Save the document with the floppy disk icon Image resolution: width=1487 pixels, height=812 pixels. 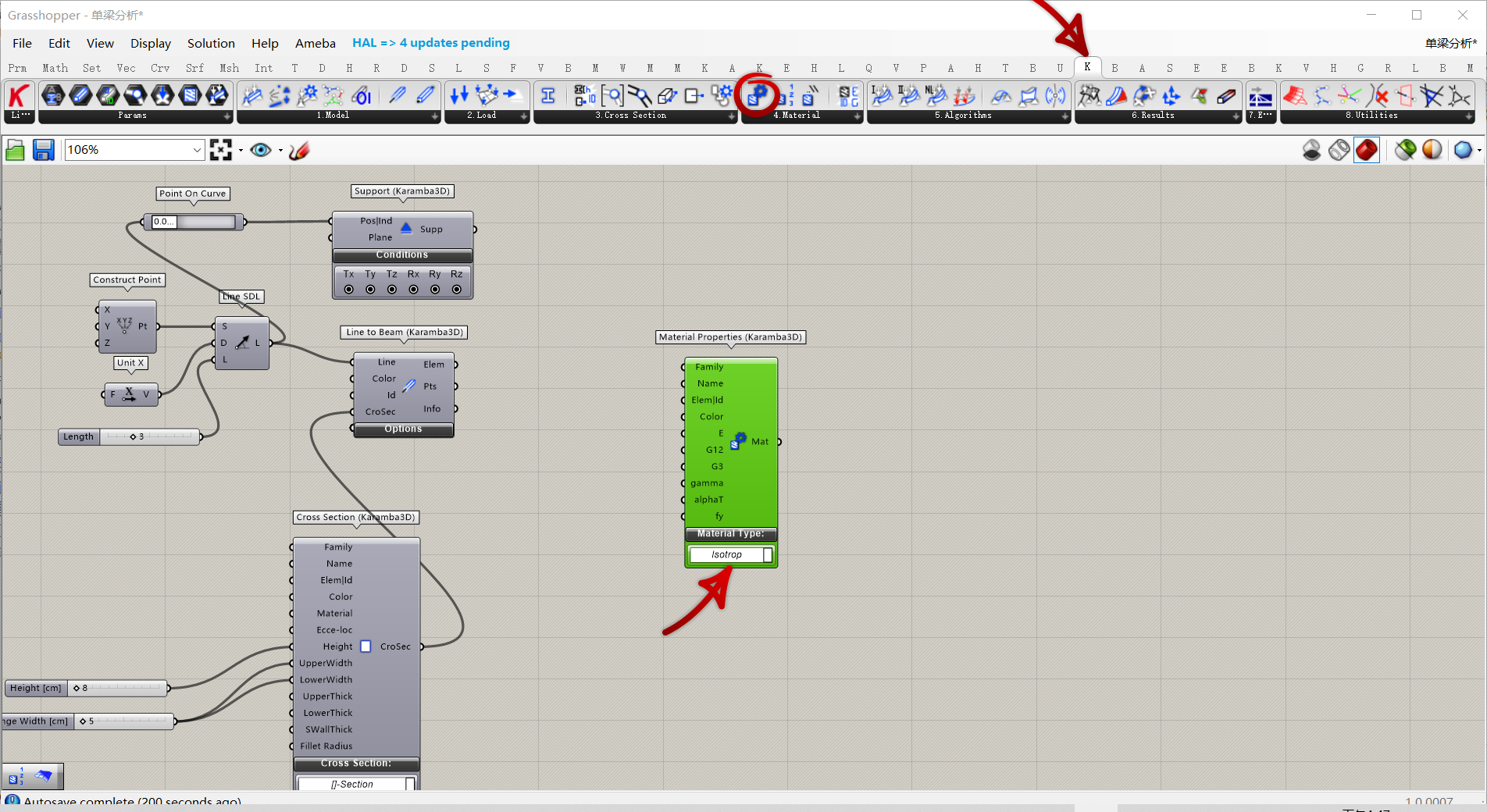pyautogui.click(x=44, y=150)
